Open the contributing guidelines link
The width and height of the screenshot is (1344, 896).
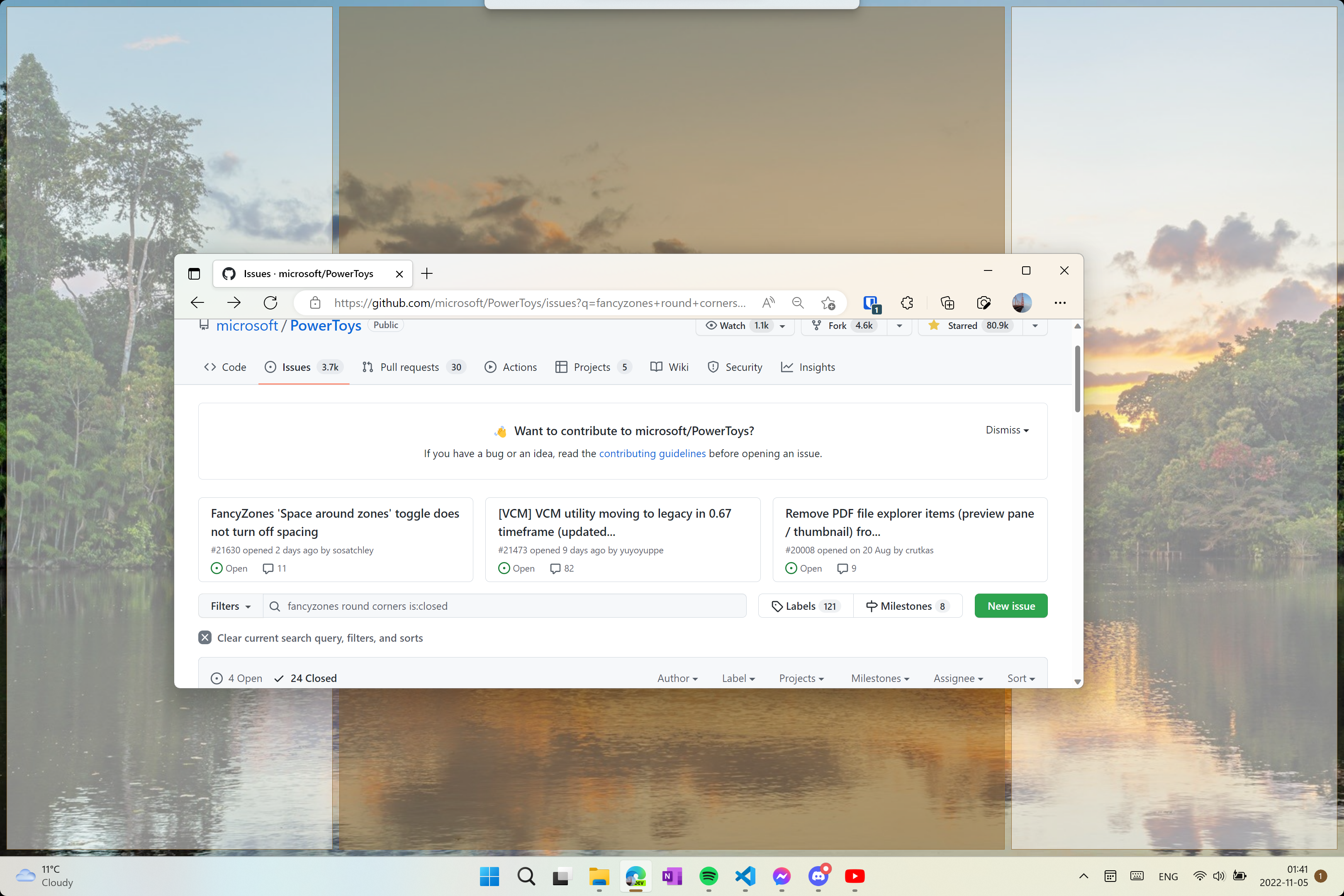pyautogui.click(x=652, y=454)
